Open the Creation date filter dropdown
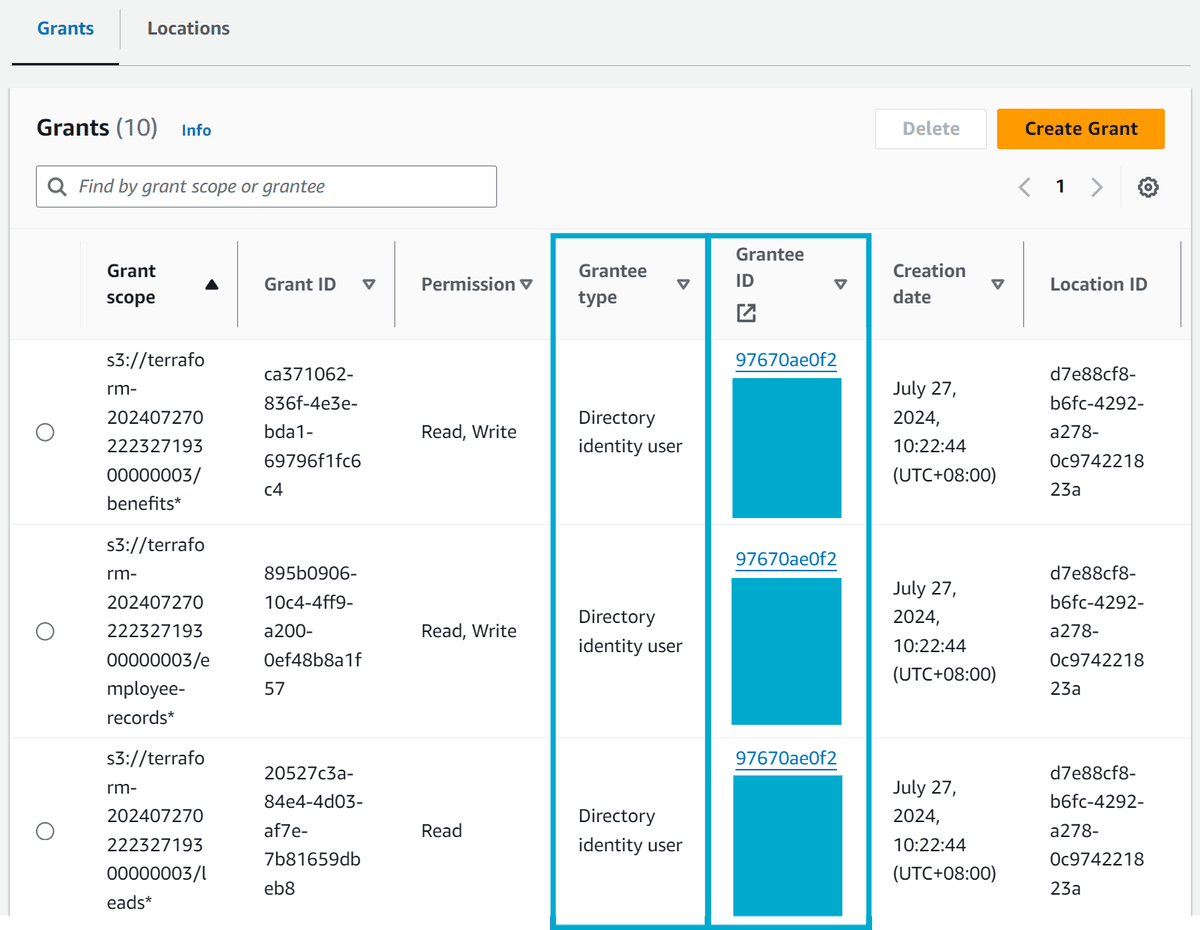The width and height of the screenshot is (1200, 930). 998,284
